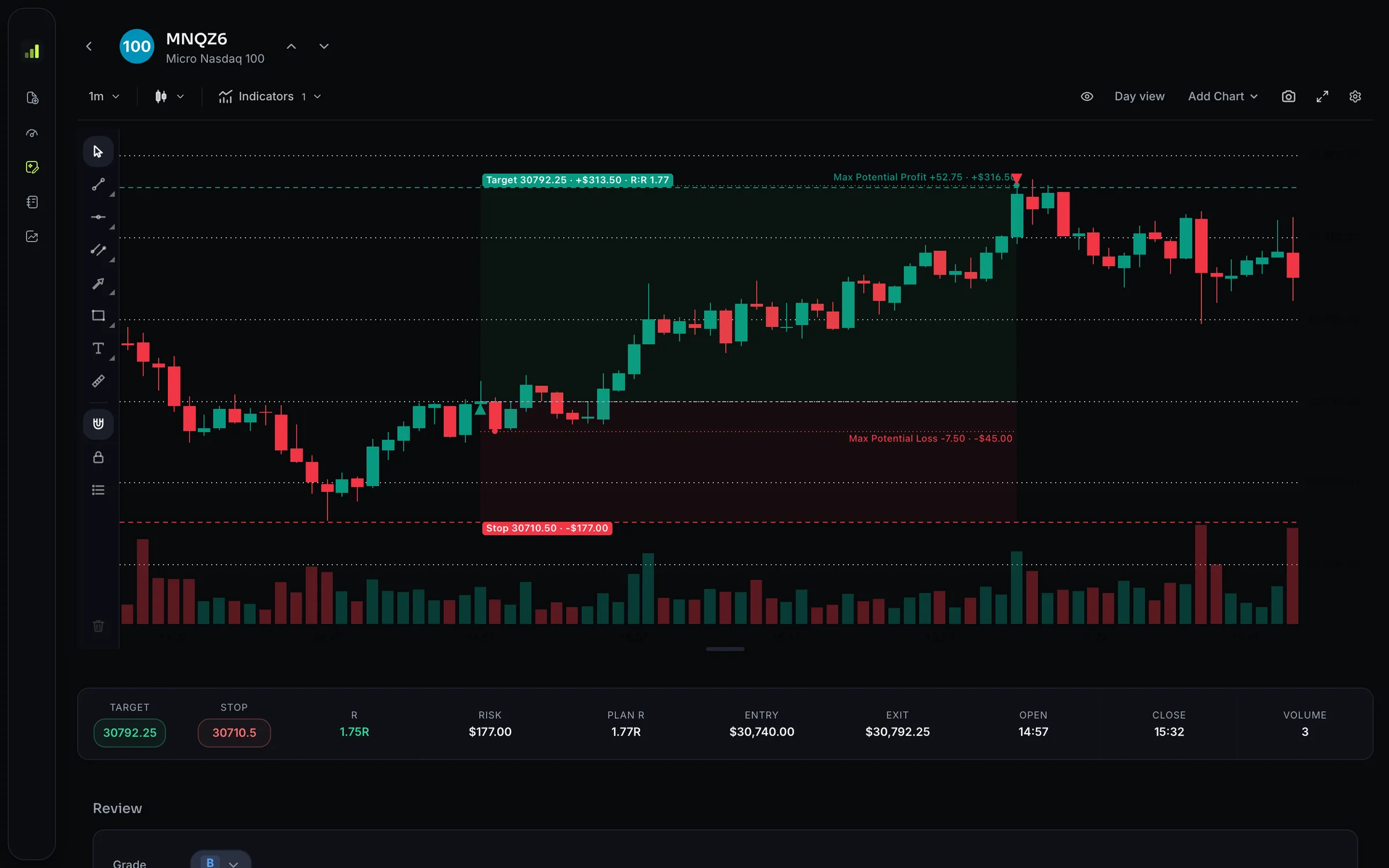Click the 1.75R result value
Viewport: 1389px width, 868px height.
(x=354, y=732)
